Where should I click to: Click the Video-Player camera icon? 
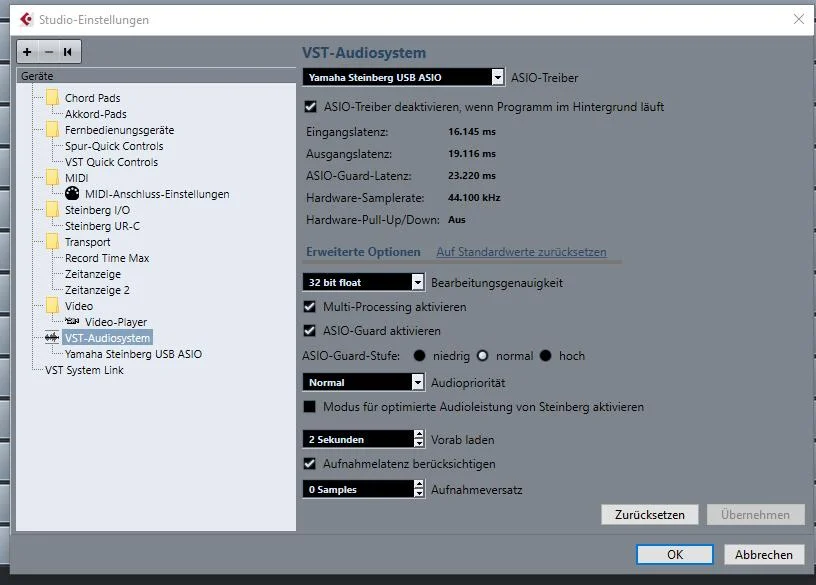[72, 322]
